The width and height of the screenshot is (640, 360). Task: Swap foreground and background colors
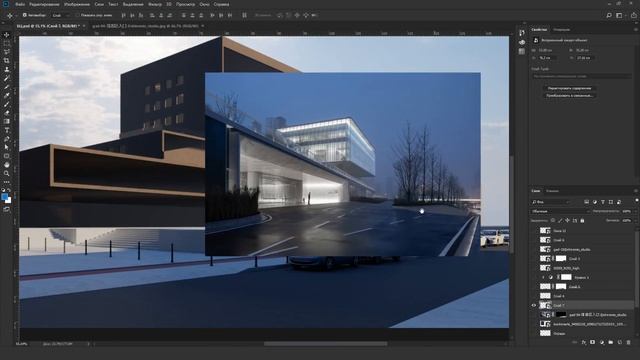tap(9, 191)
